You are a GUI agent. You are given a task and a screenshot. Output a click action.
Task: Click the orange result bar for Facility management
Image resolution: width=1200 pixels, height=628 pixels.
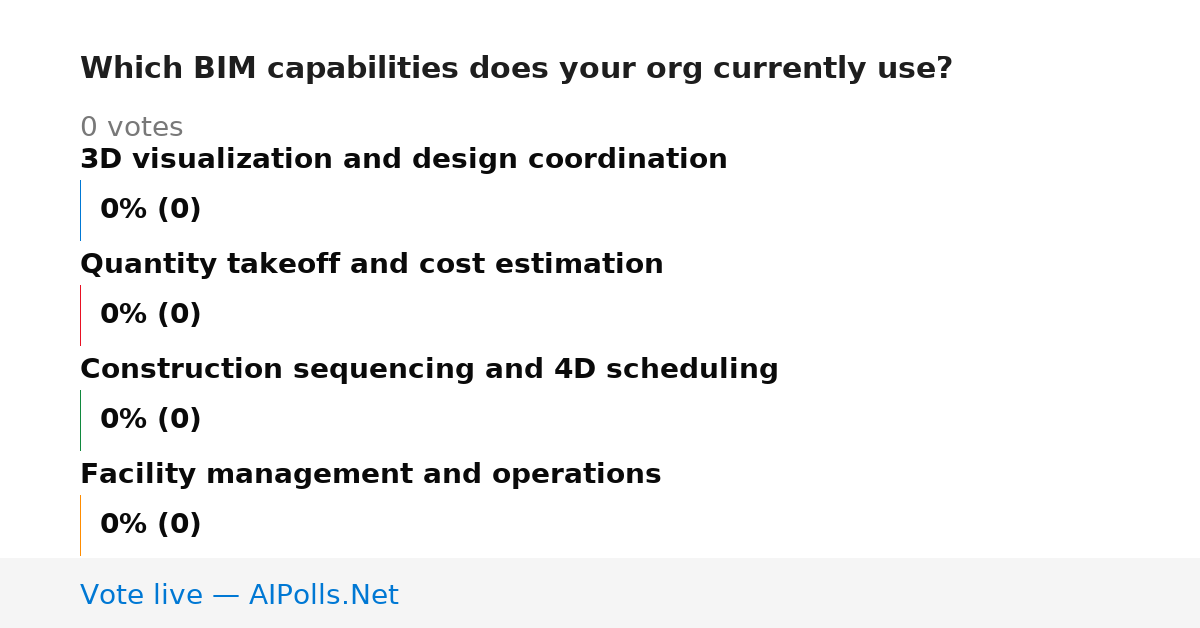[x=80, y=525]
